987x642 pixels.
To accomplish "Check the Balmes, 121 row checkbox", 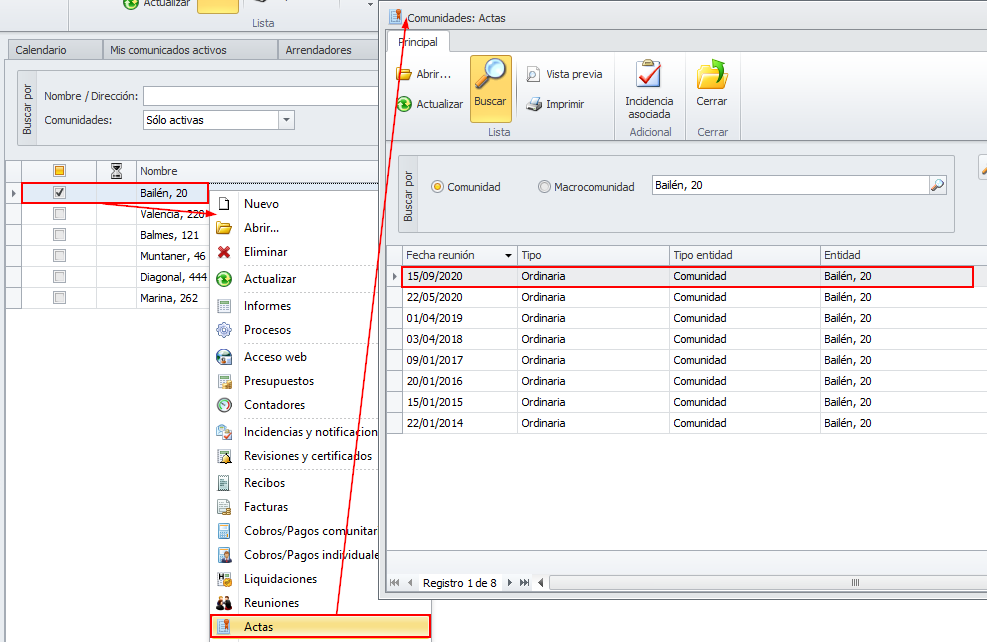I will [59, 235].
